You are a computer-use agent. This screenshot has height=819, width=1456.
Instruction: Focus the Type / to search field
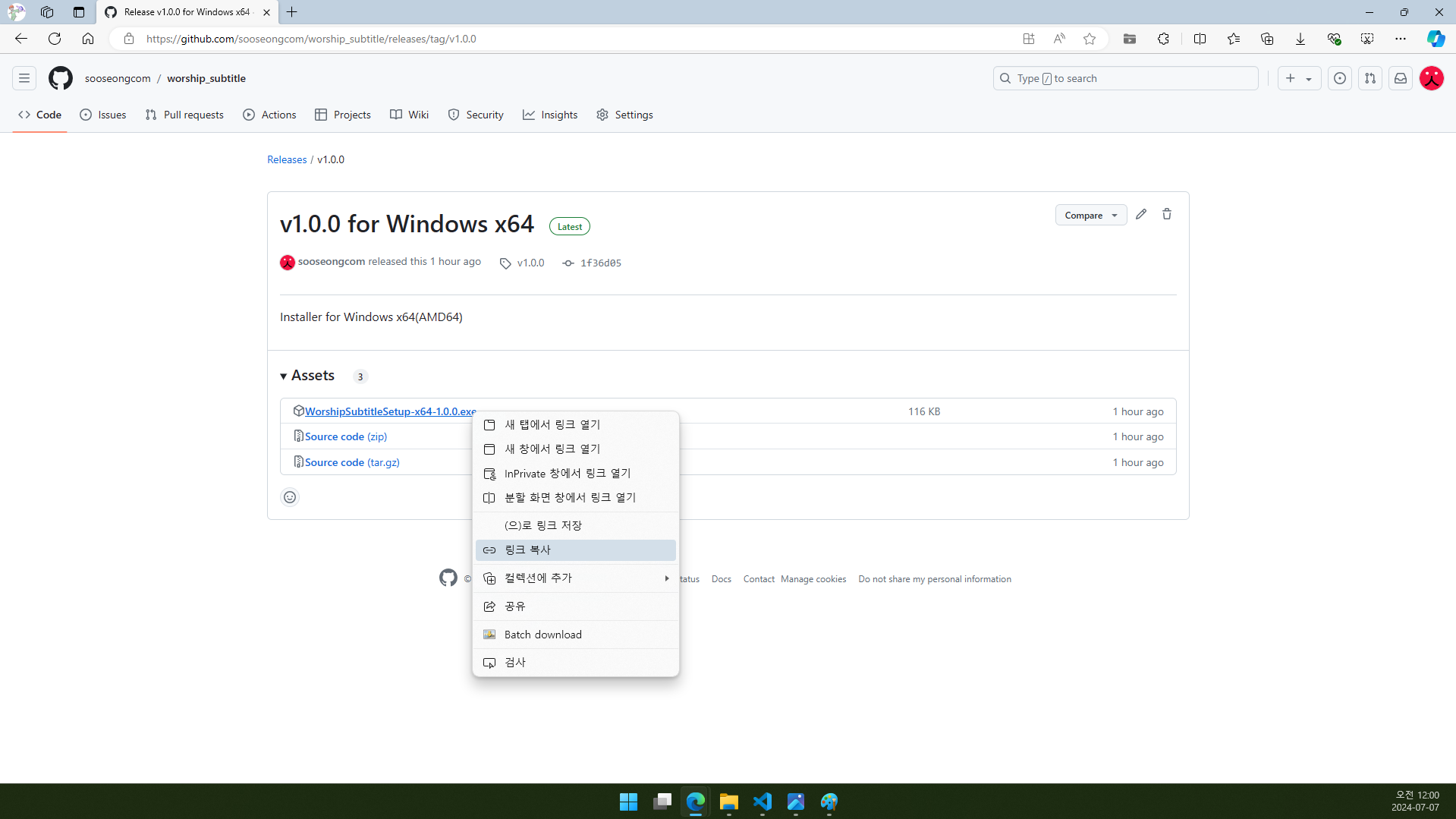click(1126, 78)
